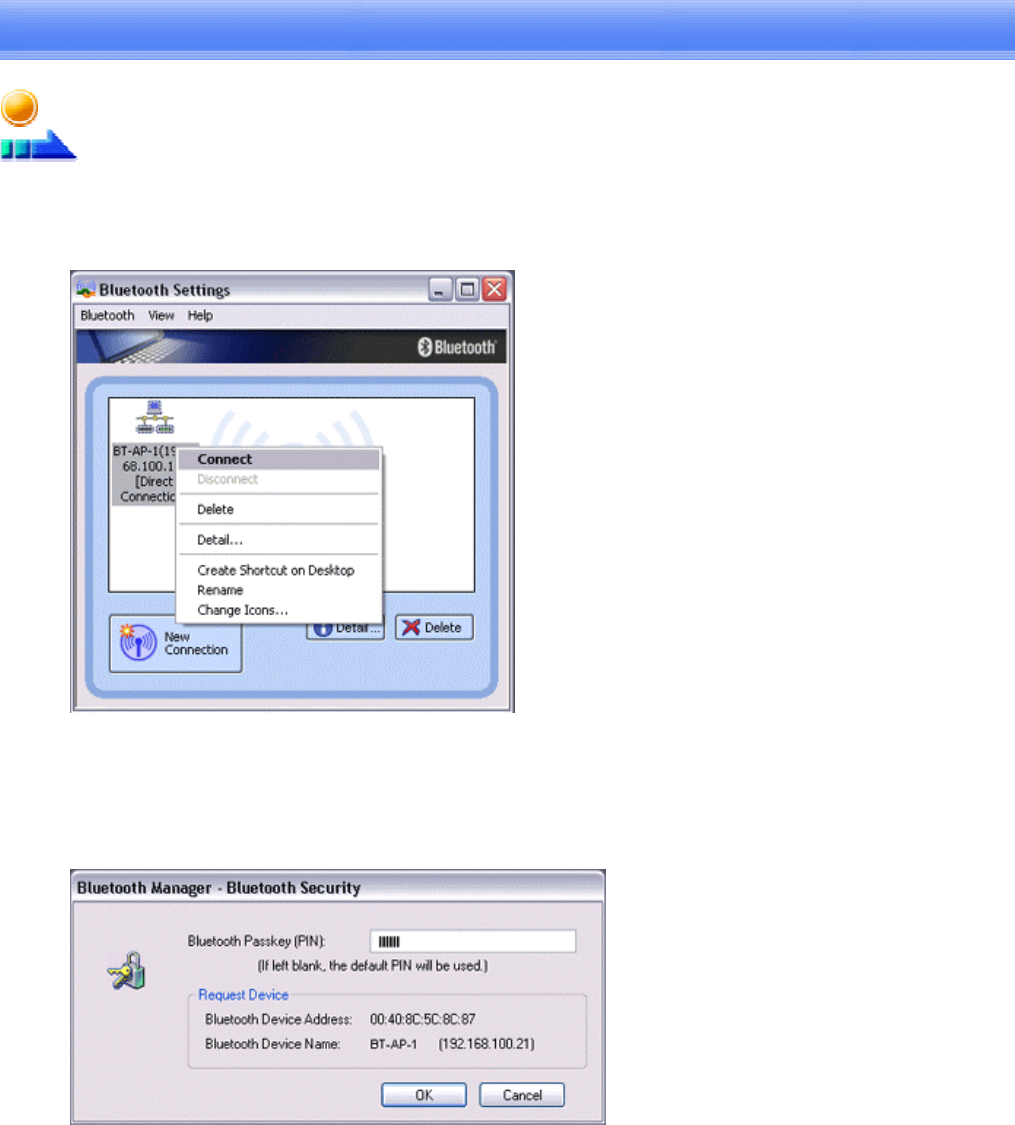1015x1125 pixels.
Task: Choose Connect in the context menu
Action: tap(278, 459)
